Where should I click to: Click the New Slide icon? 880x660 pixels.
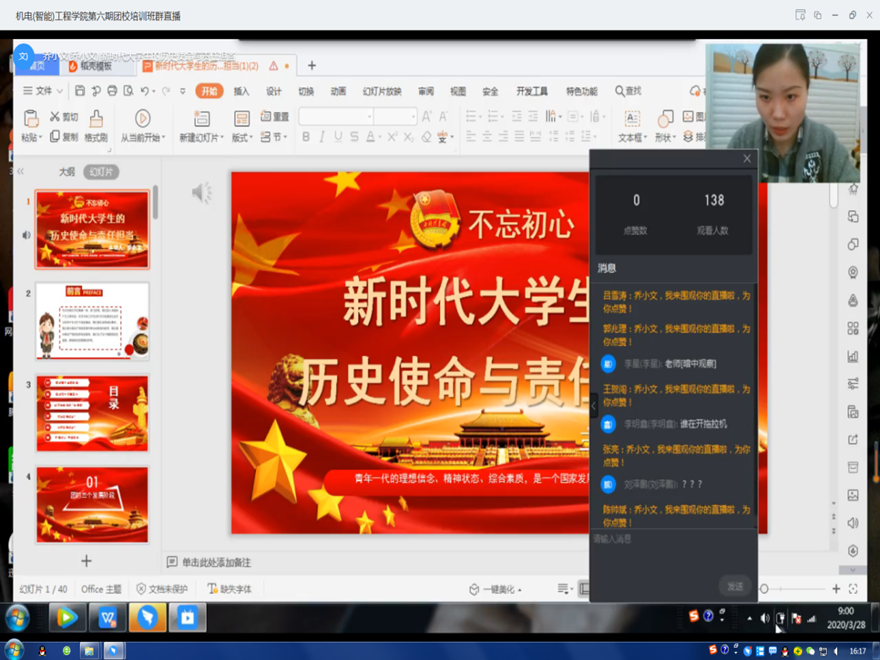tap(199, 119)
